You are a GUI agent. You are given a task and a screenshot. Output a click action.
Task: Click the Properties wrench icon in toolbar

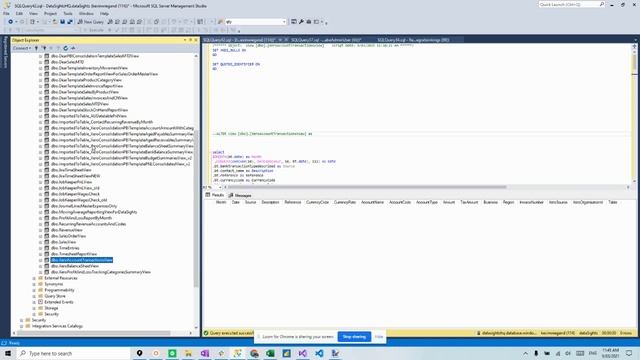coord(301,22)
